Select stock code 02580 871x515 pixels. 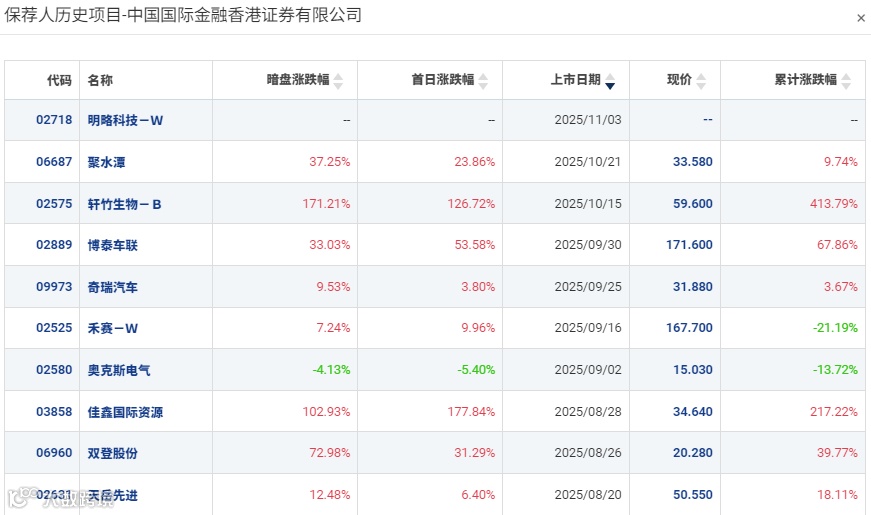[x=54, y=369]
